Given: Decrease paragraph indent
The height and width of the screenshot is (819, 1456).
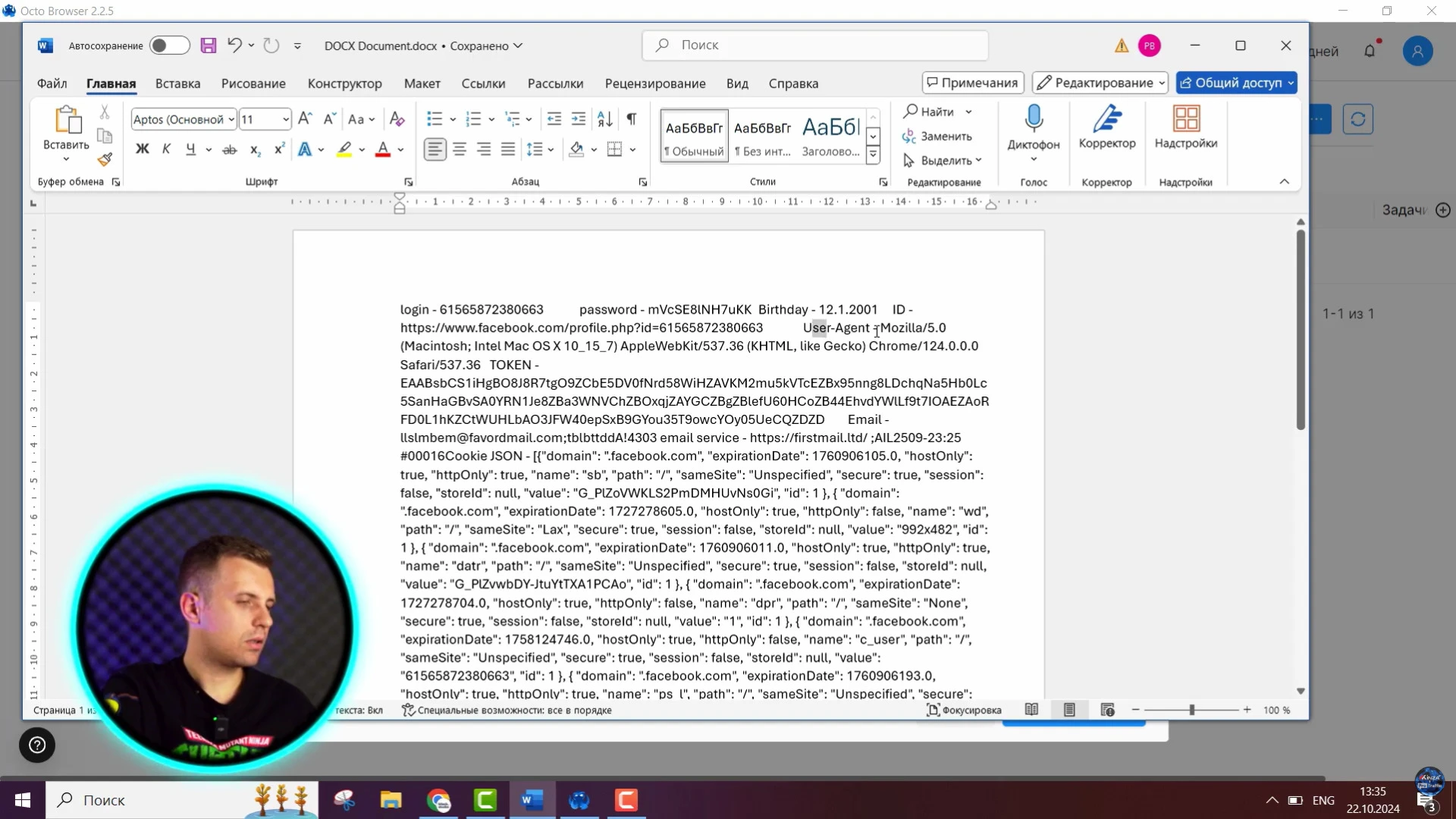Looking at the screenshot, I should [x=554, y=119].
